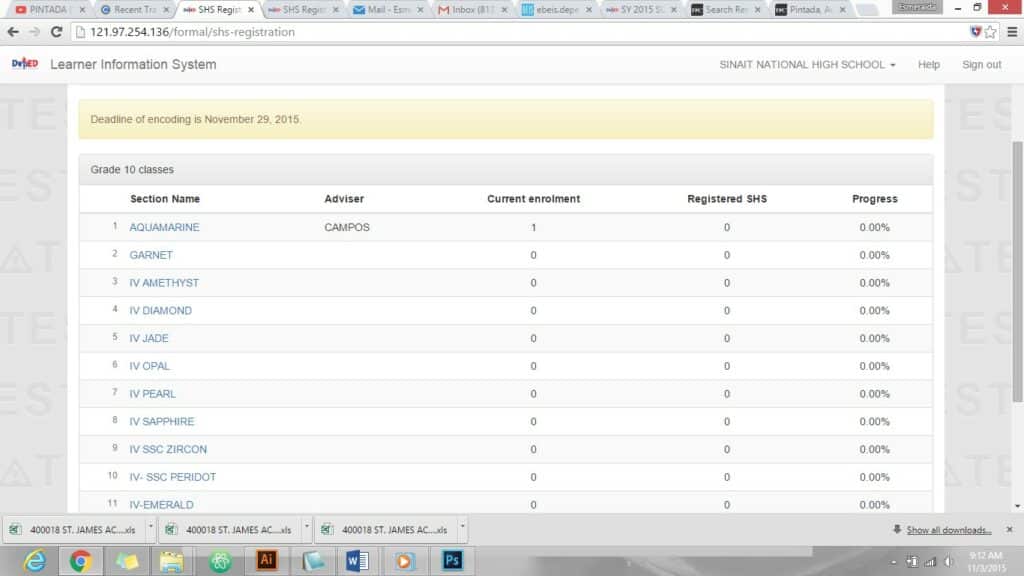Open the Chrome hamburger menu
This screenshot has width=1024, height=576.
pyautogui.click(x=1012, y=32)
